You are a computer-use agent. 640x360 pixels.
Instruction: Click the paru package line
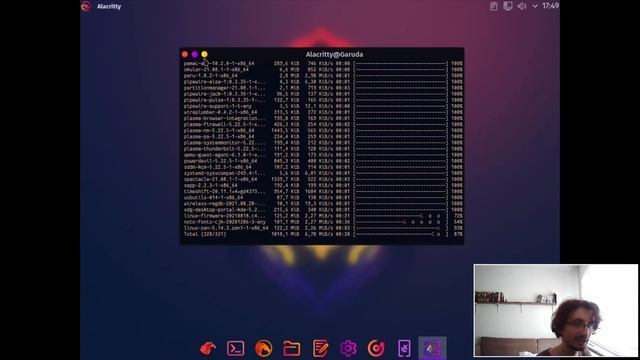323,76
